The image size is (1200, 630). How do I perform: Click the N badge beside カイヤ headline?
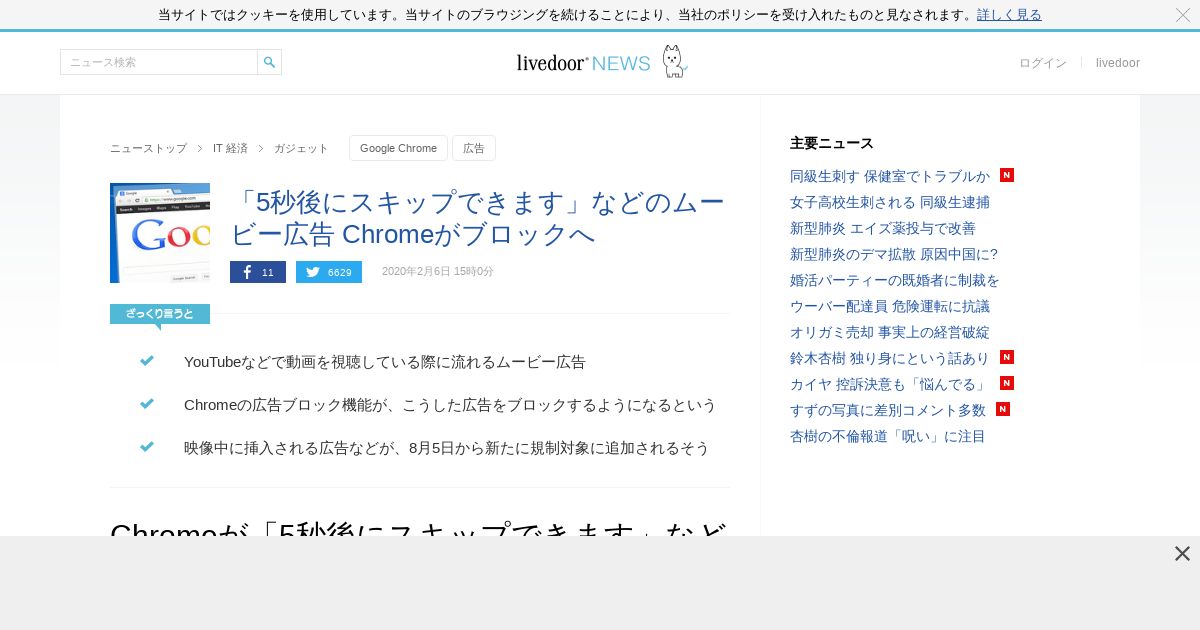pyautogui.click(x=1007, y=383)
